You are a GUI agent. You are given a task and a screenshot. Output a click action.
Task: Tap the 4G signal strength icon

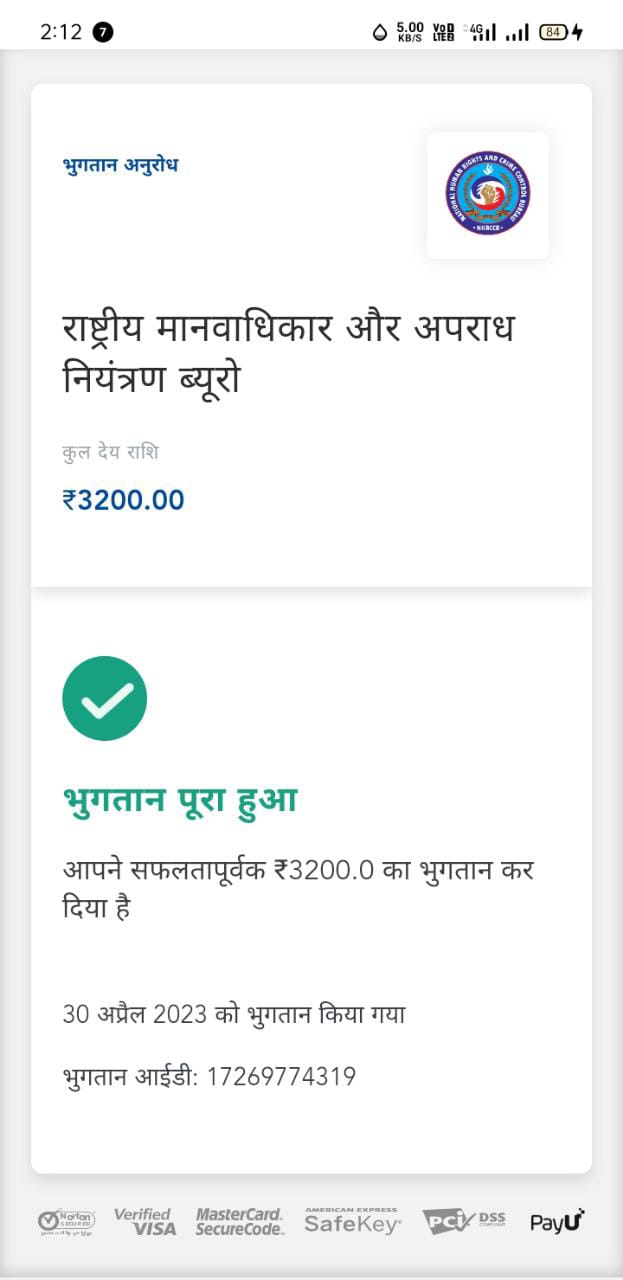[x=483, y=32]
